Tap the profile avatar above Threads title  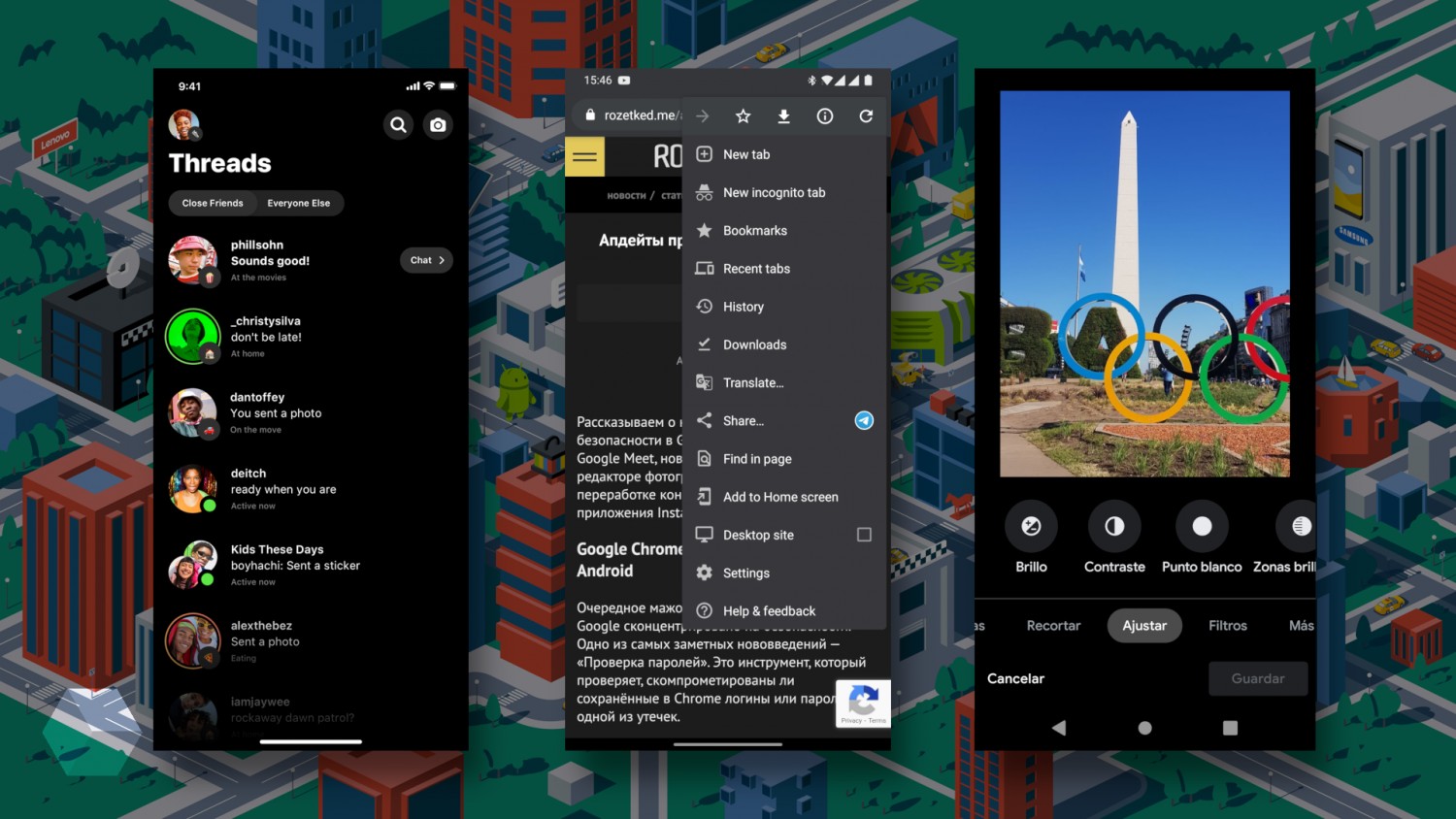184,125
